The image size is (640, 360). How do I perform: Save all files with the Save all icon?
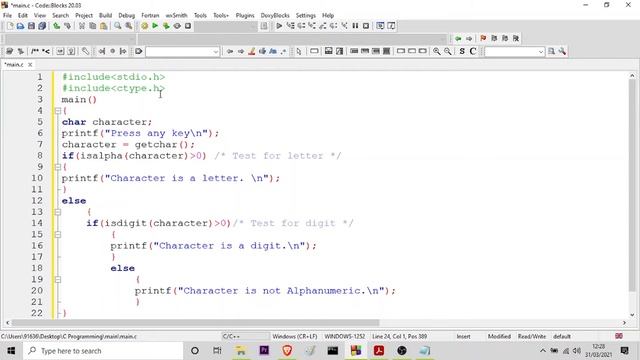[x=42, y=26]
